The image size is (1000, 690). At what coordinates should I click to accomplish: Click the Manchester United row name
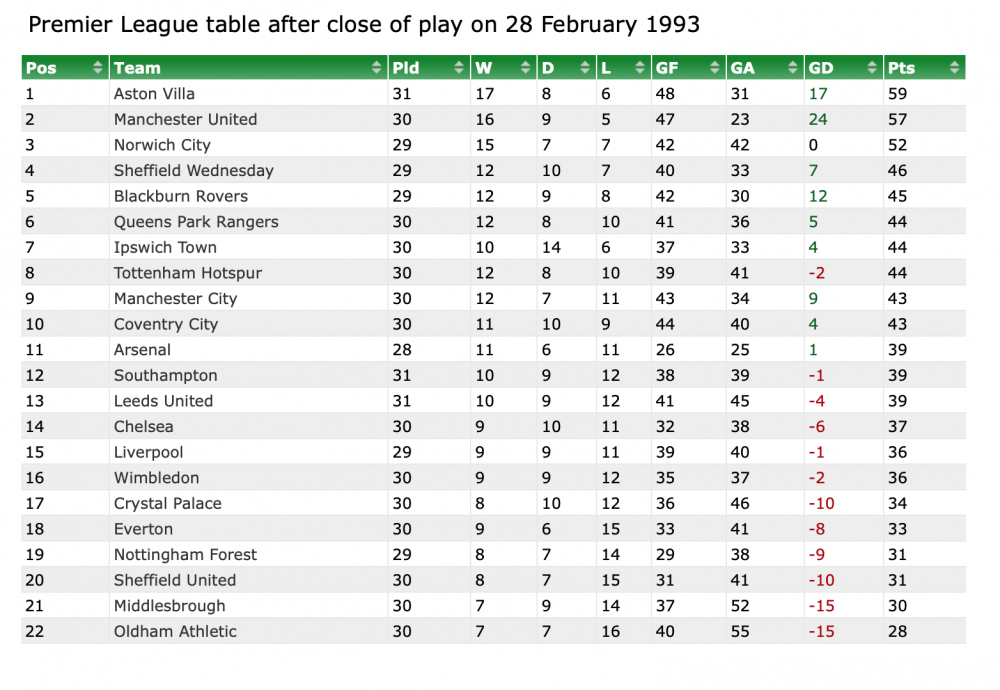point(185,119)
